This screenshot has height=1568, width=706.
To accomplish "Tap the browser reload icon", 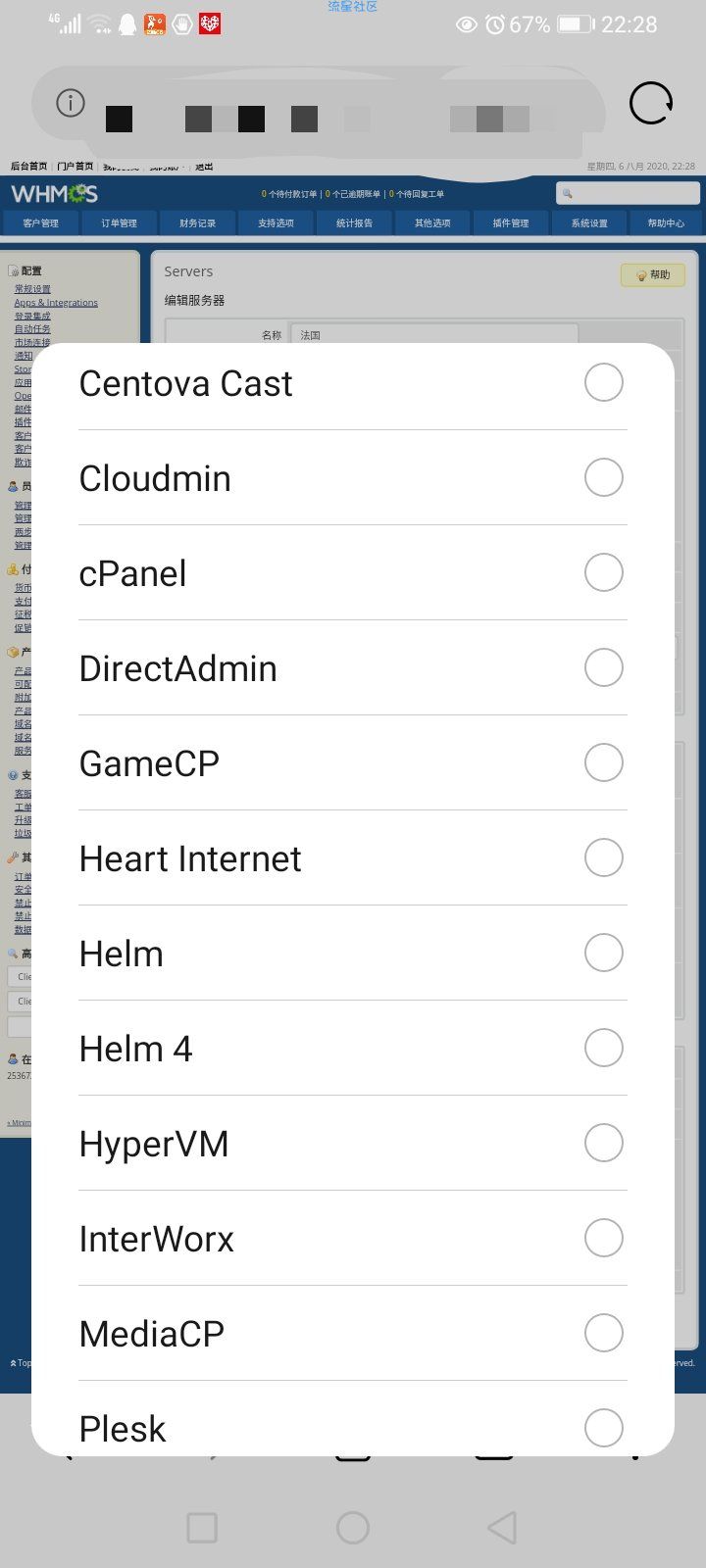I will point(650,103).
